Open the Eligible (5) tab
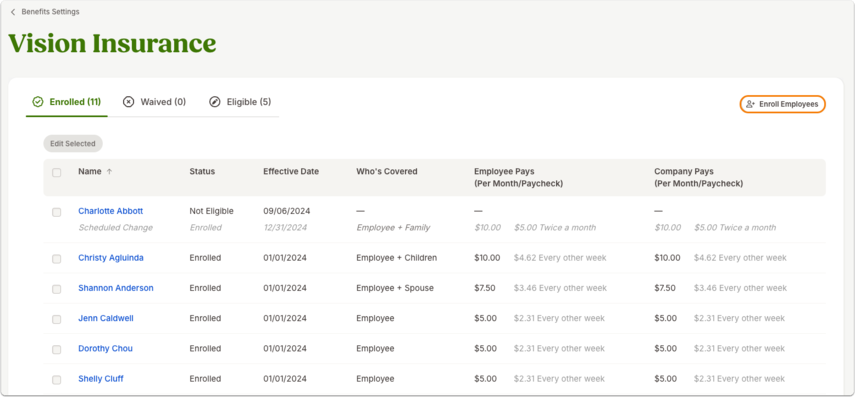 240,102
